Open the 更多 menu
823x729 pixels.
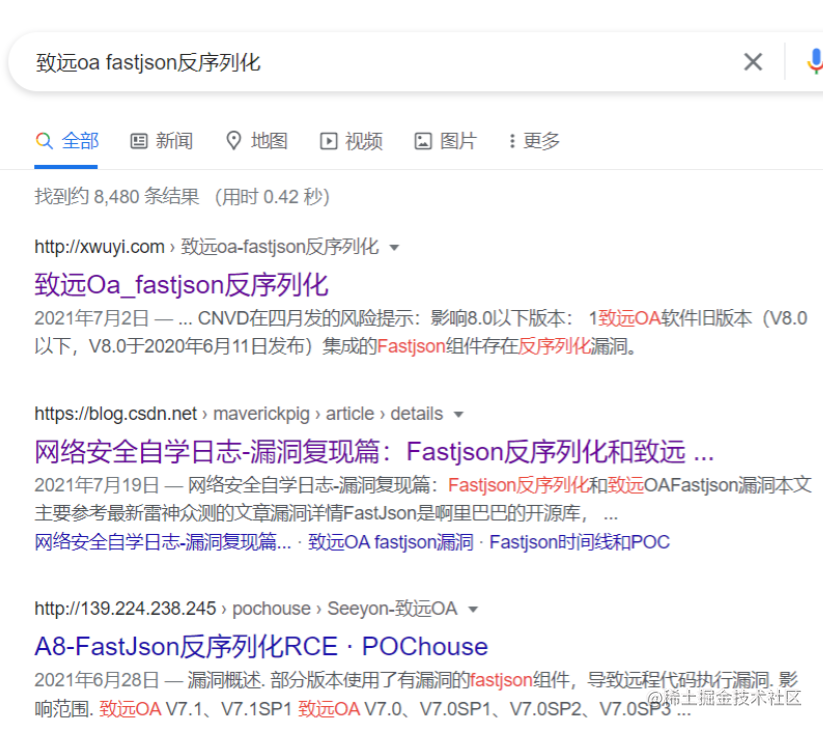(534, 141)
